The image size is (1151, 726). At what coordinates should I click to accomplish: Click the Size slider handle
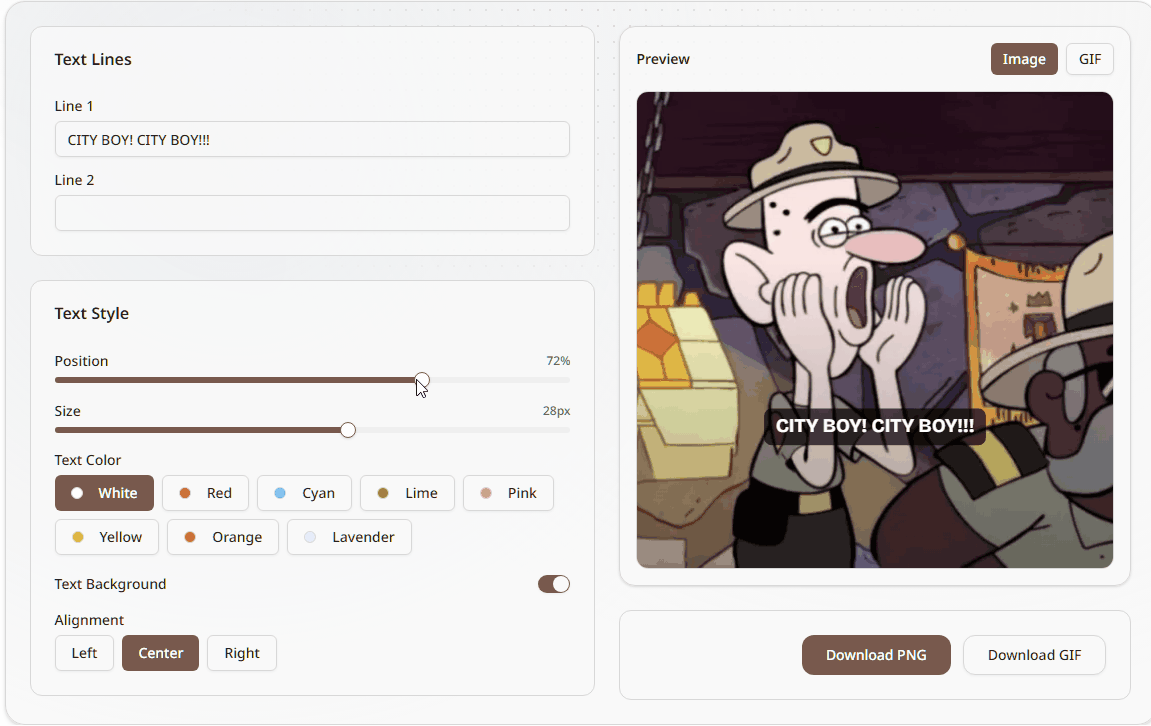click(x=348, y=430)
